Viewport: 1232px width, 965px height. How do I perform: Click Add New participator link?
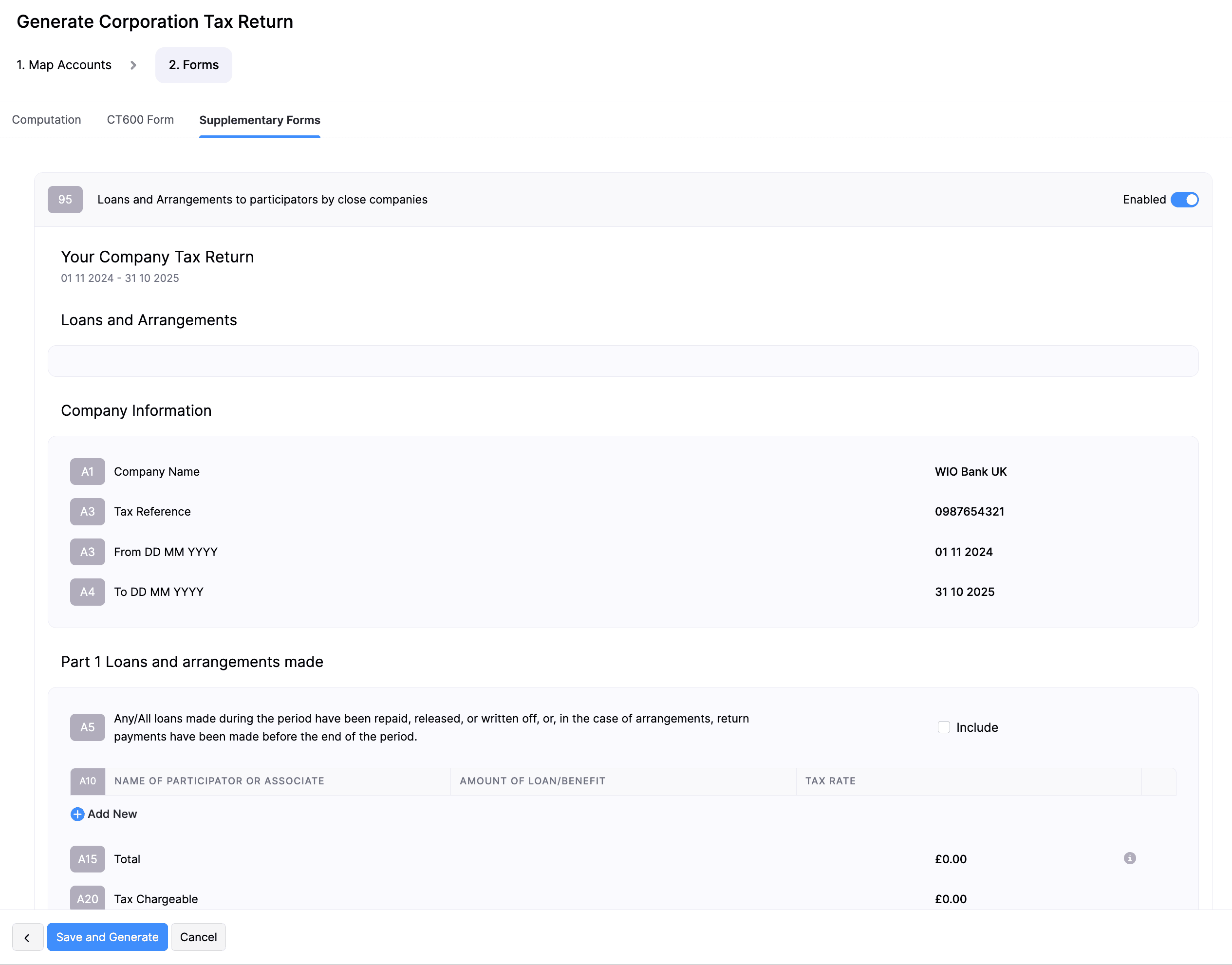[112, 814]
